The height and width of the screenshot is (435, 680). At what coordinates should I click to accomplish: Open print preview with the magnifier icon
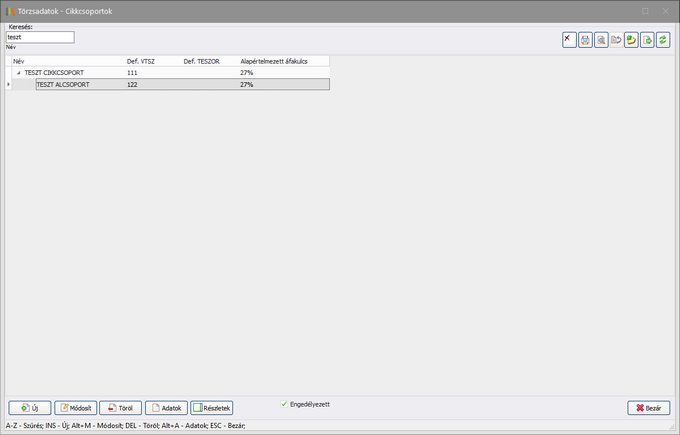(x=600, y=40)
